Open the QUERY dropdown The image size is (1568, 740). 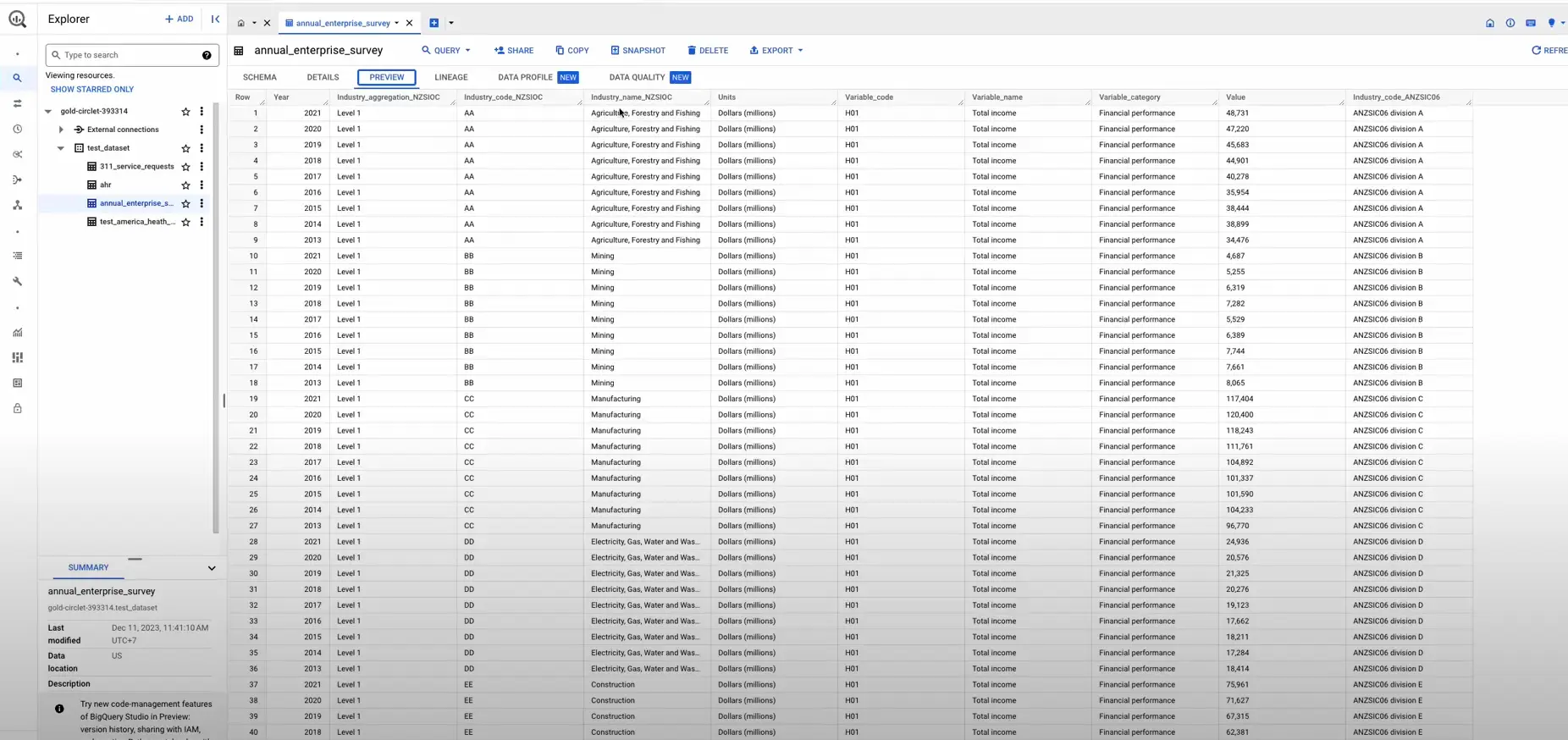click(x=446, y=51)
